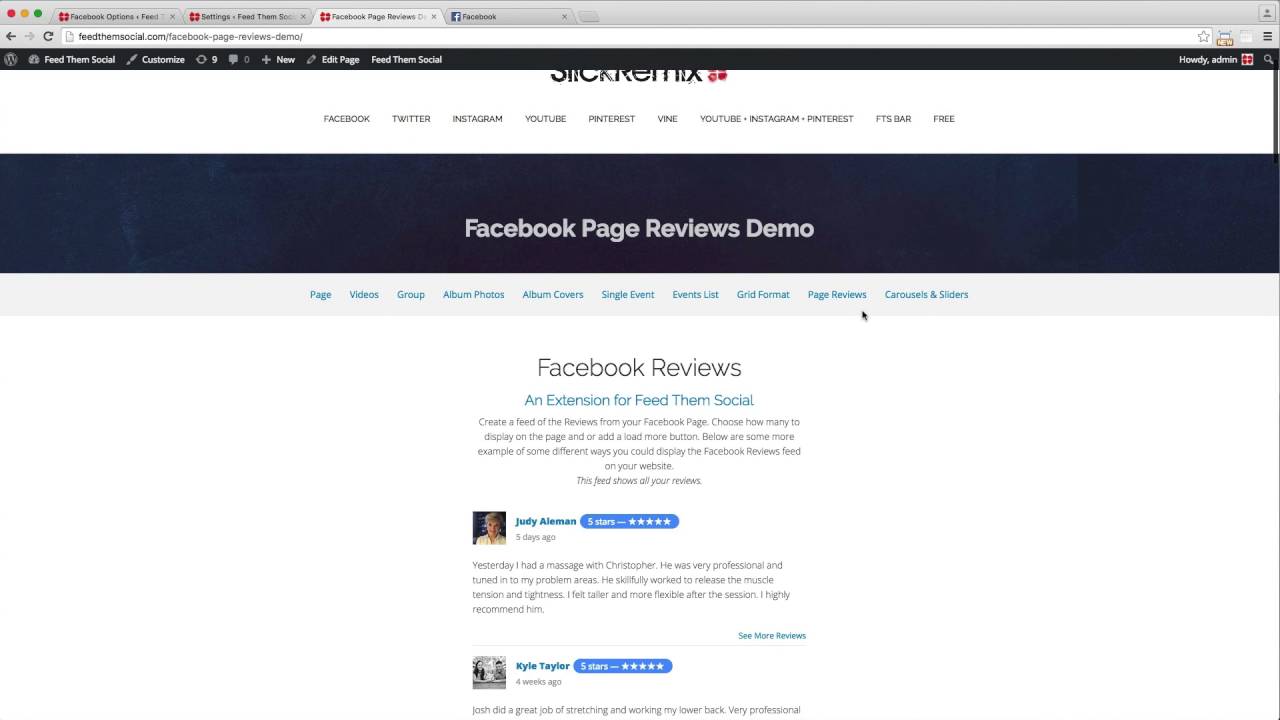Open the updates counter showing 9
1280x720 pixels.
click(x=206, y=59)
